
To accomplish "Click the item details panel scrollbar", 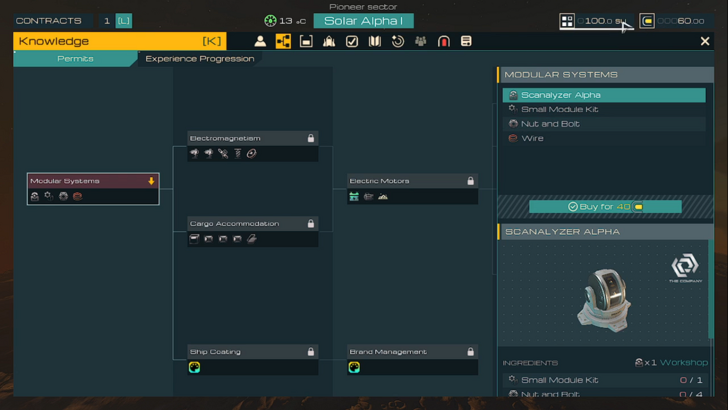I will click(711, 289).
